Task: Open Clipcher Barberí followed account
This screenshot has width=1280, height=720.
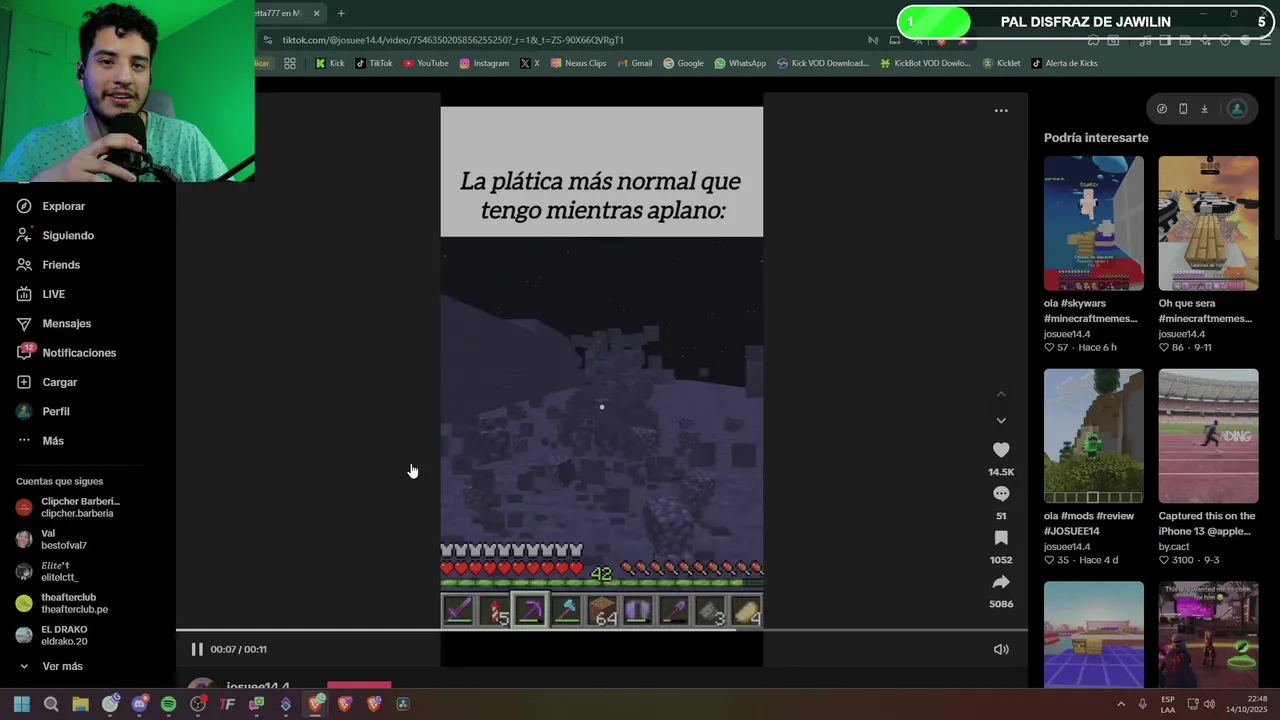Action: tap(68, 507)
